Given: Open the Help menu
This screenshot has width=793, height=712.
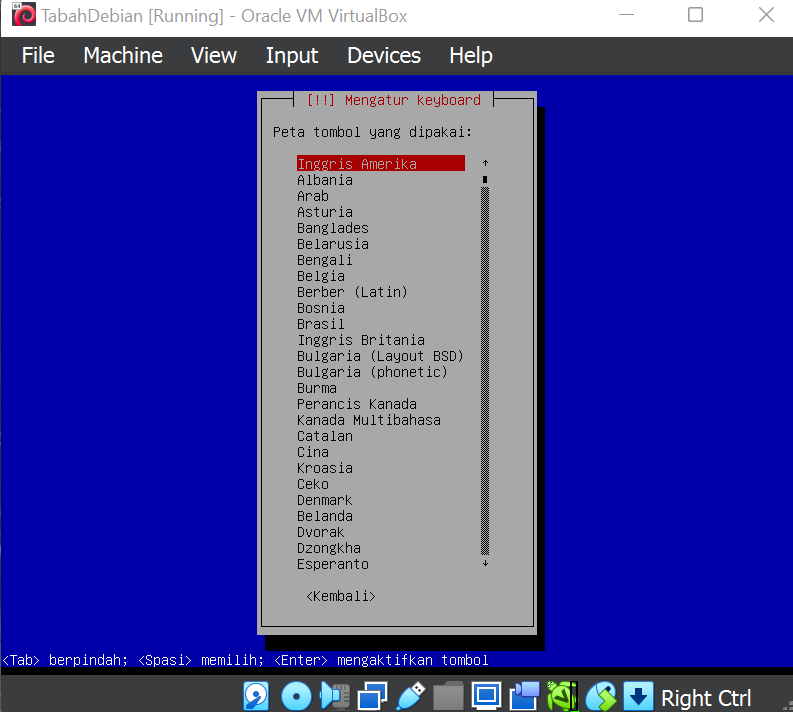Looking at the screenshot, I should pyautogui.click(x=471, y=55).
